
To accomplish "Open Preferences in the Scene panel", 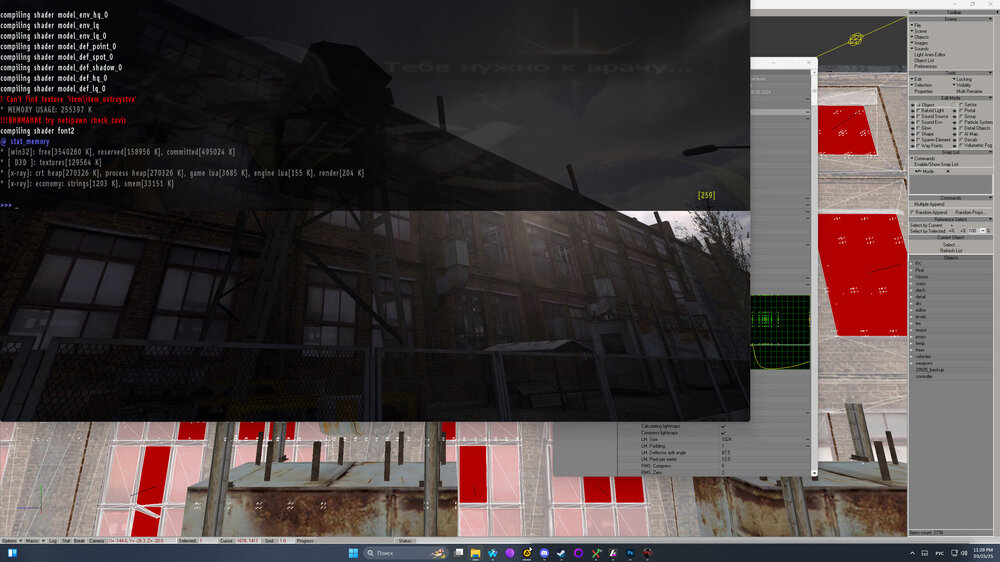I will pyautogui.click(x=925, y=66).
